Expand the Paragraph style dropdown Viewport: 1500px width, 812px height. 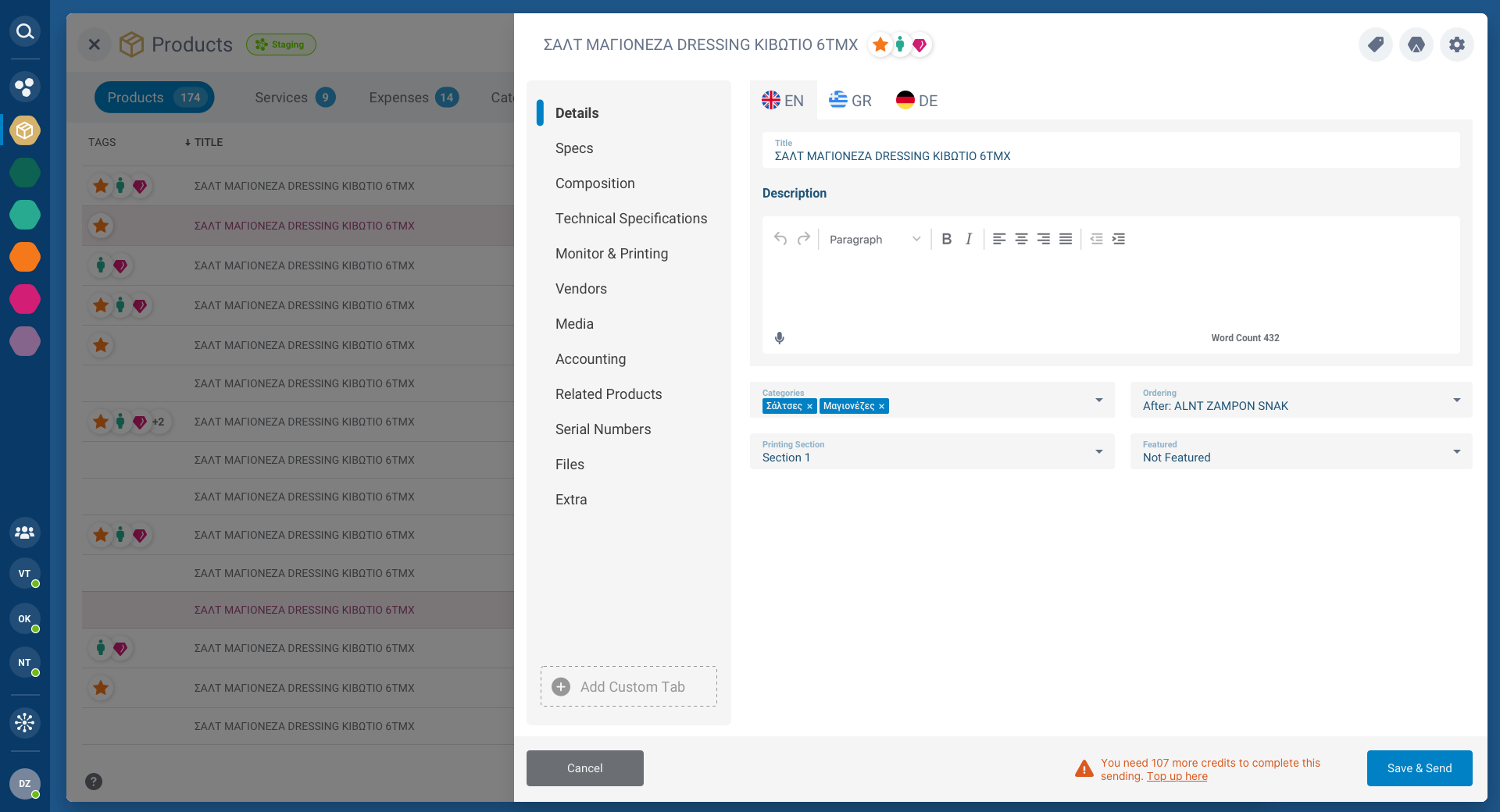click(875, 239)
